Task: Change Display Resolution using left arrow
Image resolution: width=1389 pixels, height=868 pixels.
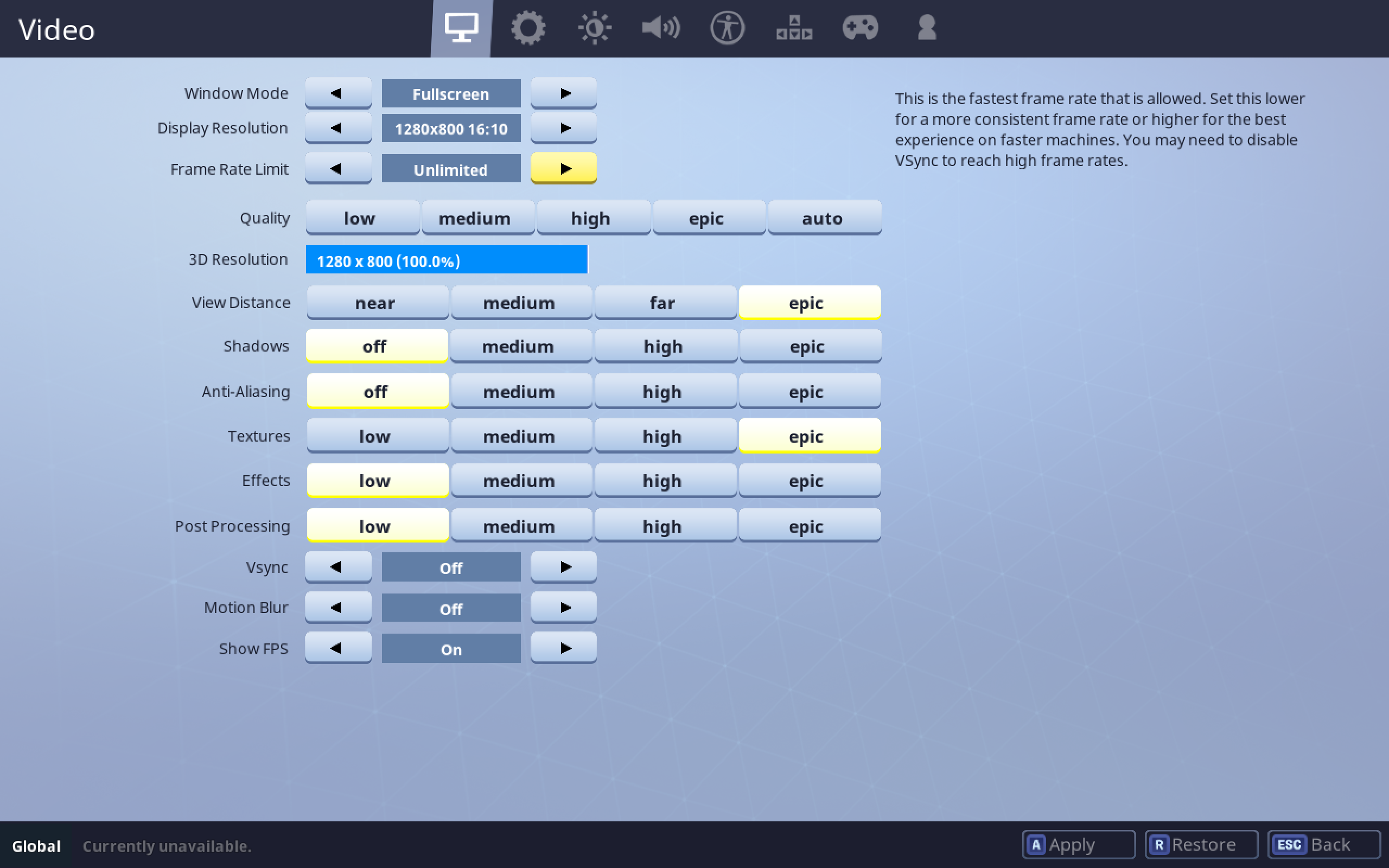Action: (x=336, y=129)
